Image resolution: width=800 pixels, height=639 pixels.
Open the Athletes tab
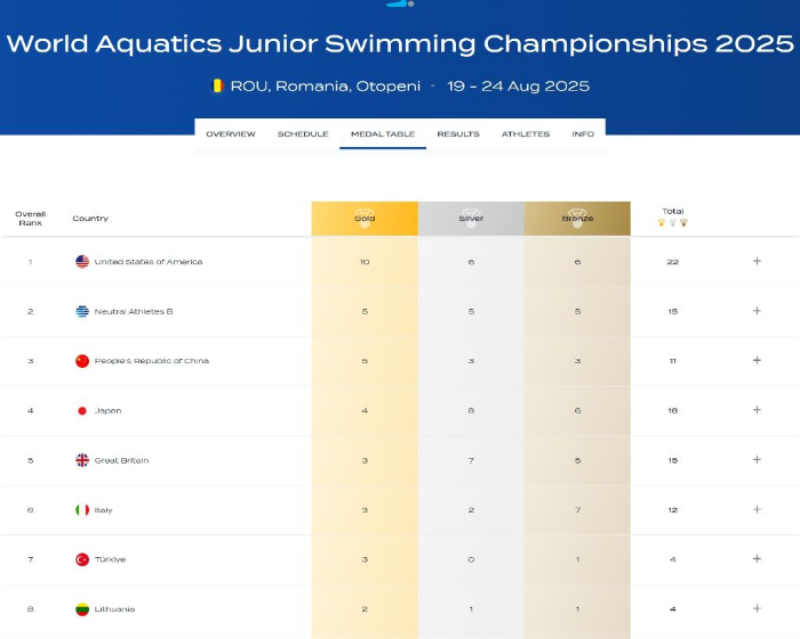(x=525, y=134)
